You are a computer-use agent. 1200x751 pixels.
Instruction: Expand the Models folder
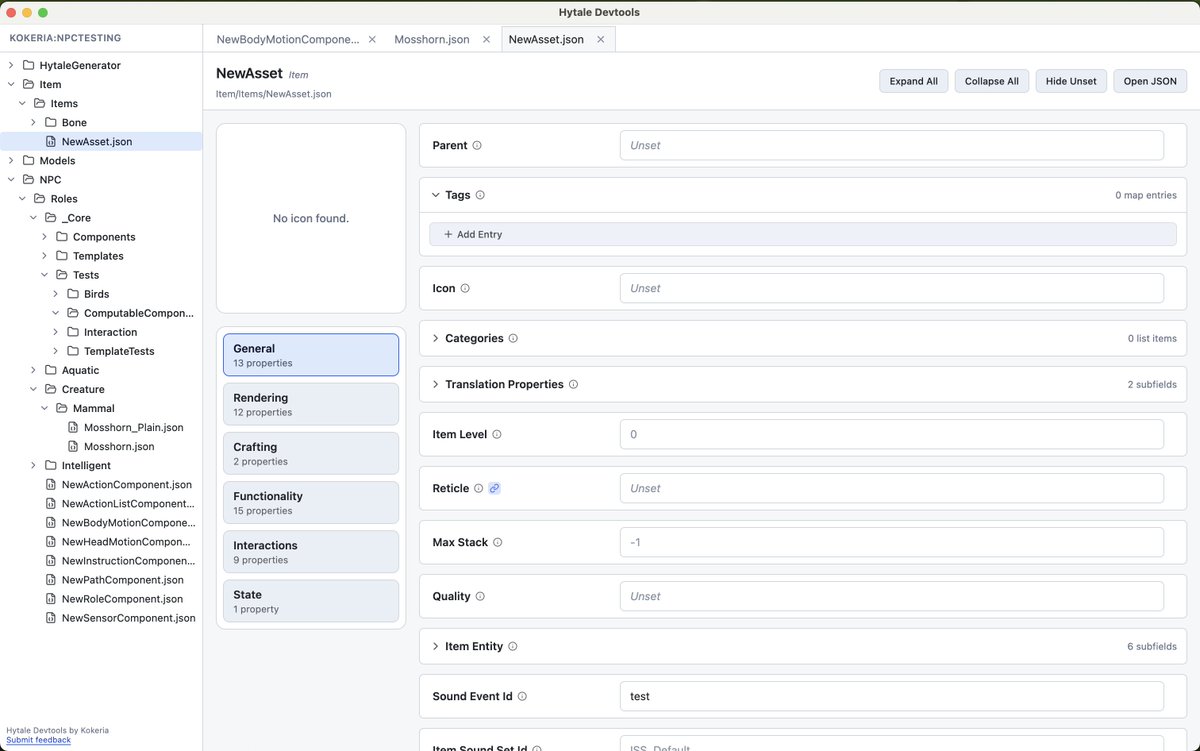tap(11, 160)
